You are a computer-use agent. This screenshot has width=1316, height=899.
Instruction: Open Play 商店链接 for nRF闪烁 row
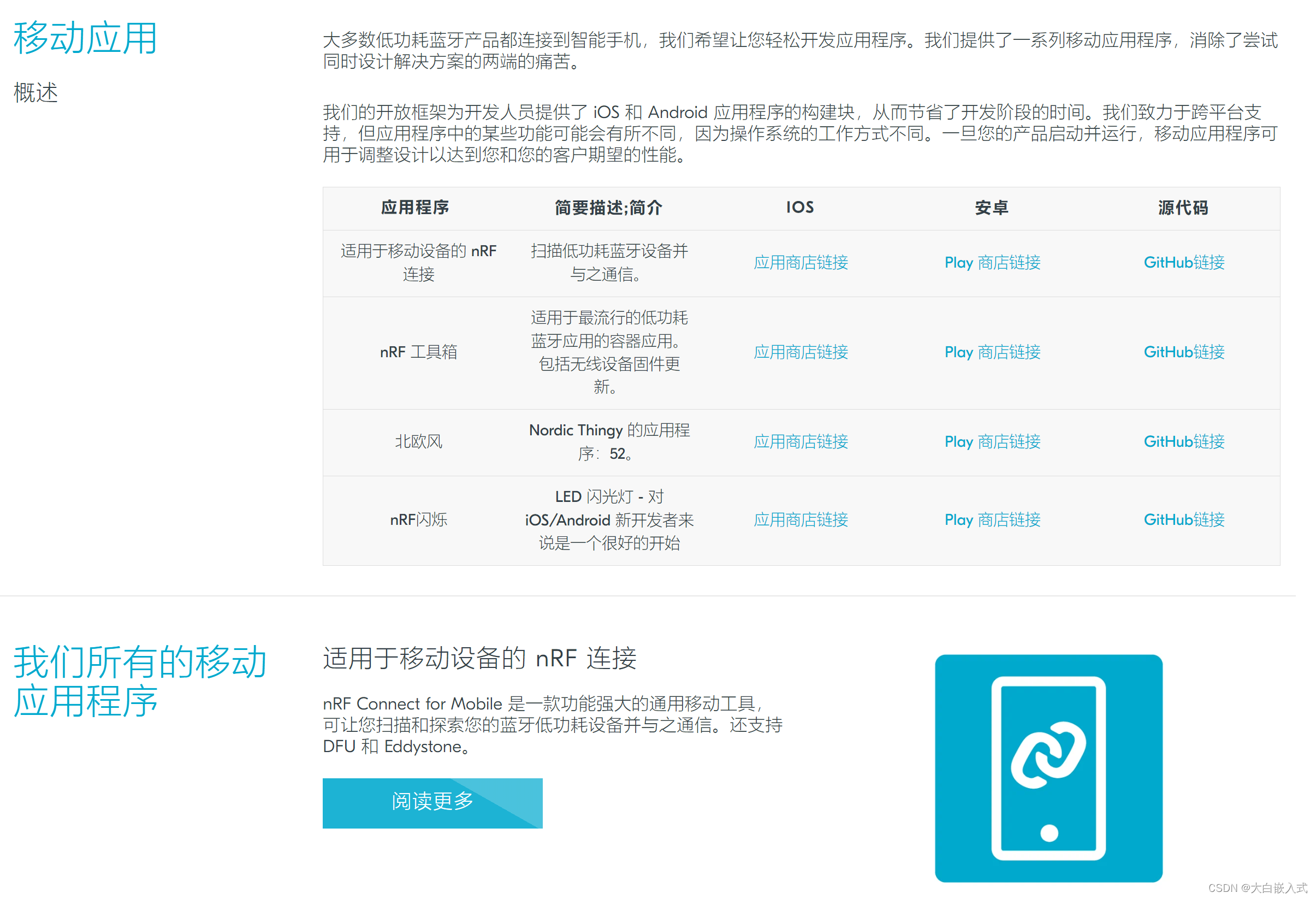click(x=992, y=519)
